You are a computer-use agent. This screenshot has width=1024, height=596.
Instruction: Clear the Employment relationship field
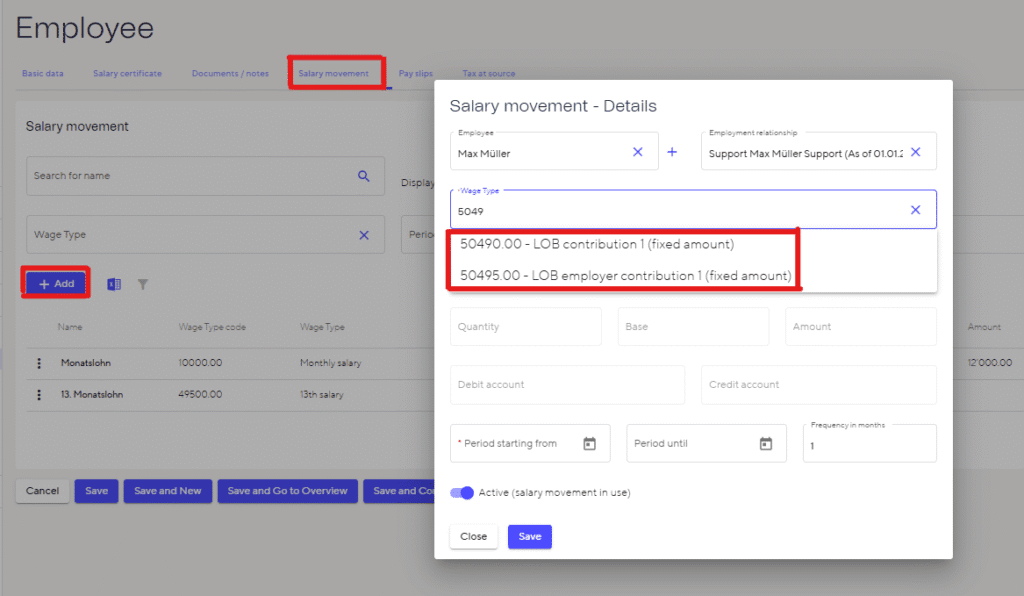coord(915,152)
